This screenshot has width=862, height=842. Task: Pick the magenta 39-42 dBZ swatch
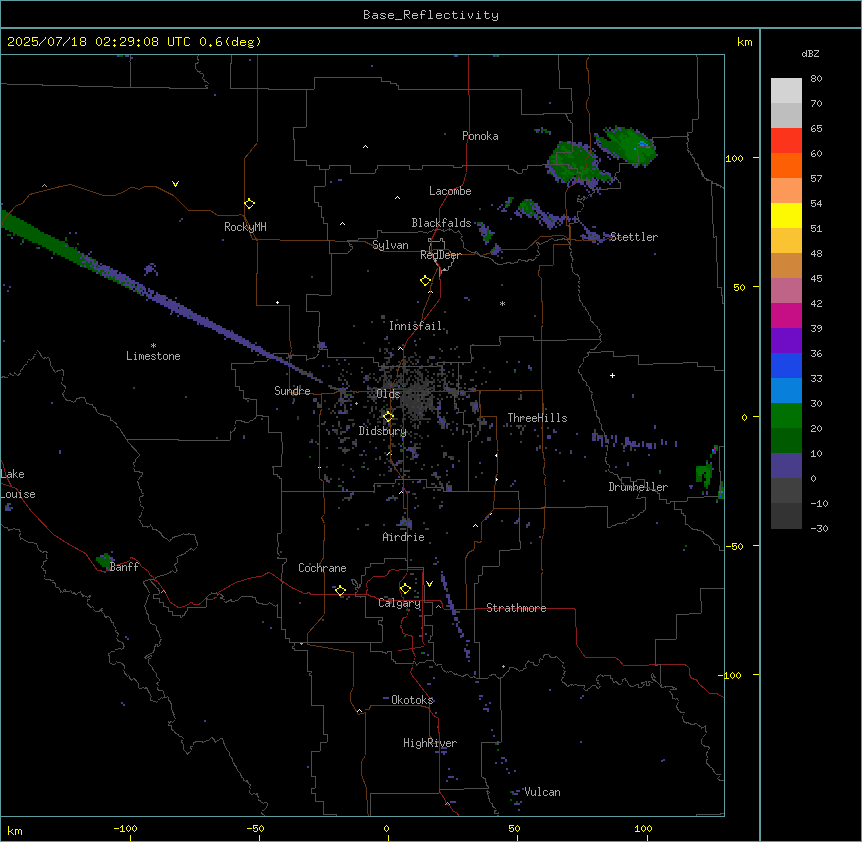click(786, 315)
